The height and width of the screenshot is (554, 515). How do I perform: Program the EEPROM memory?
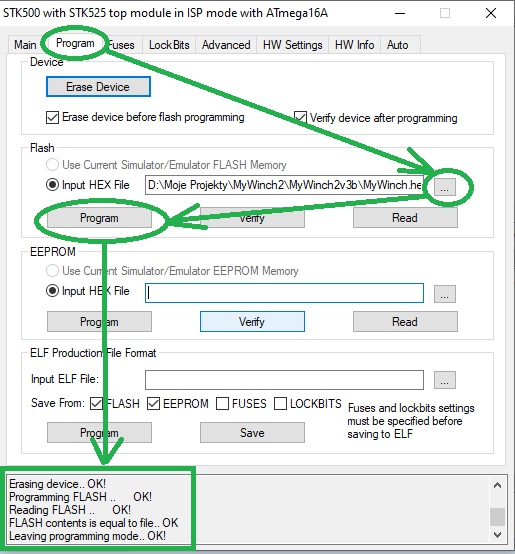[99, 322]
